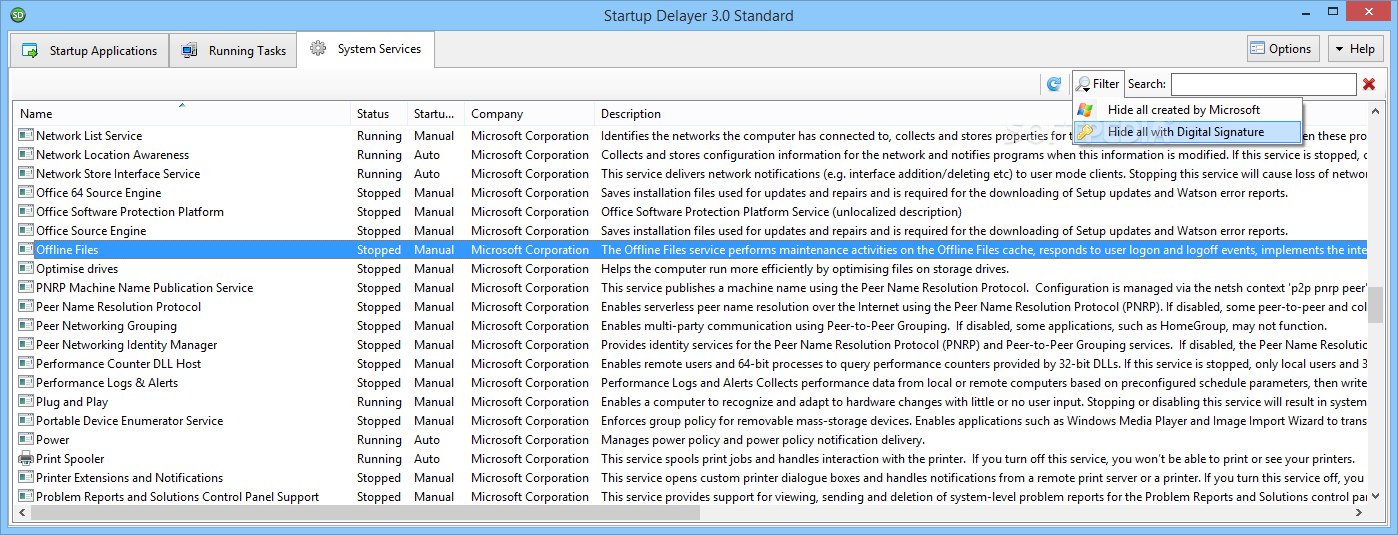1398x535 pixels.
Task: Click the Network Store Interface Service icon
Action: 26,173
